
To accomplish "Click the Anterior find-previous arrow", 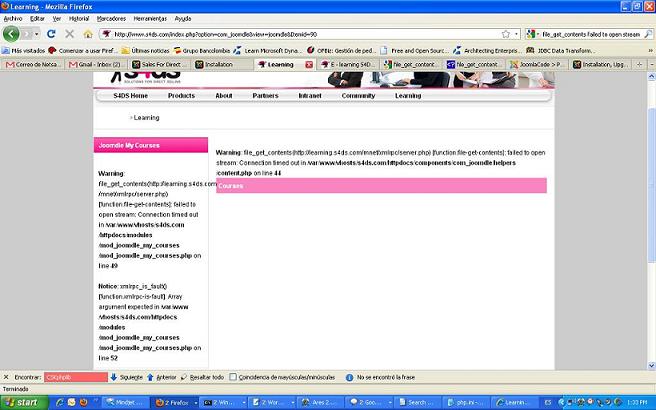I will 148,377.
